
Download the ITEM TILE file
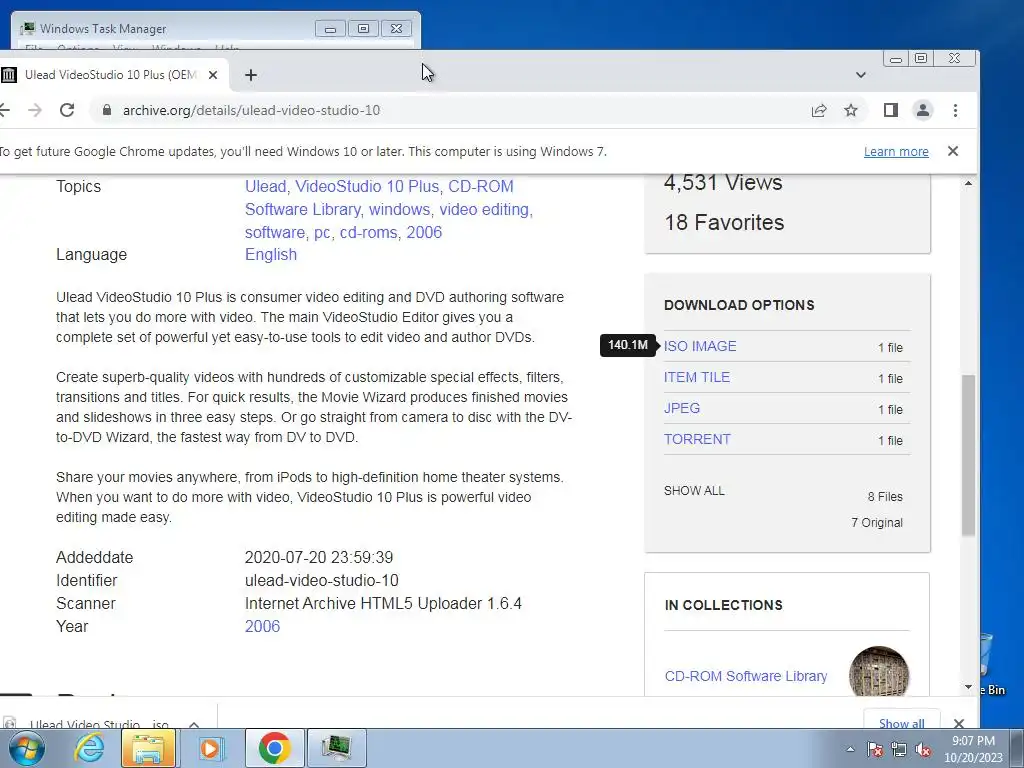(x=697, y=377)
